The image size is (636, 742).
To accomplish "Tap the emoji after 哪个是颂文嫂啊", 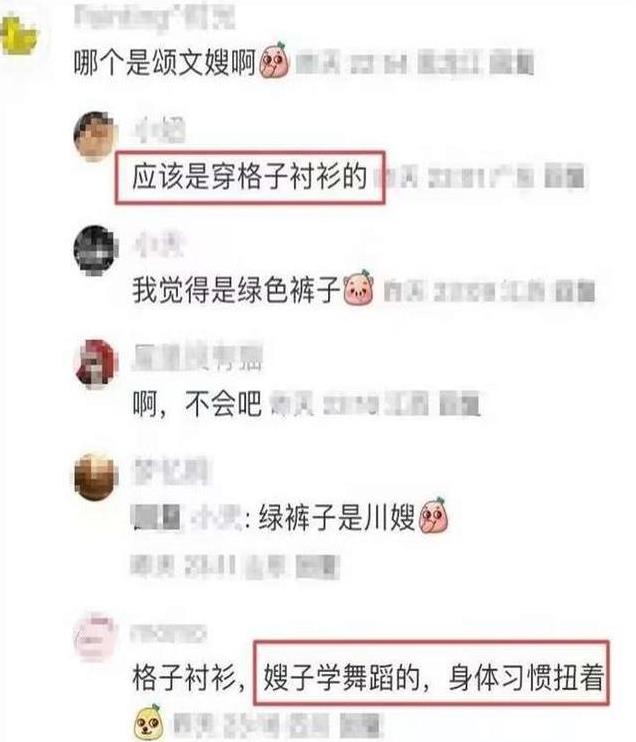I will click(x=275, y=60).
